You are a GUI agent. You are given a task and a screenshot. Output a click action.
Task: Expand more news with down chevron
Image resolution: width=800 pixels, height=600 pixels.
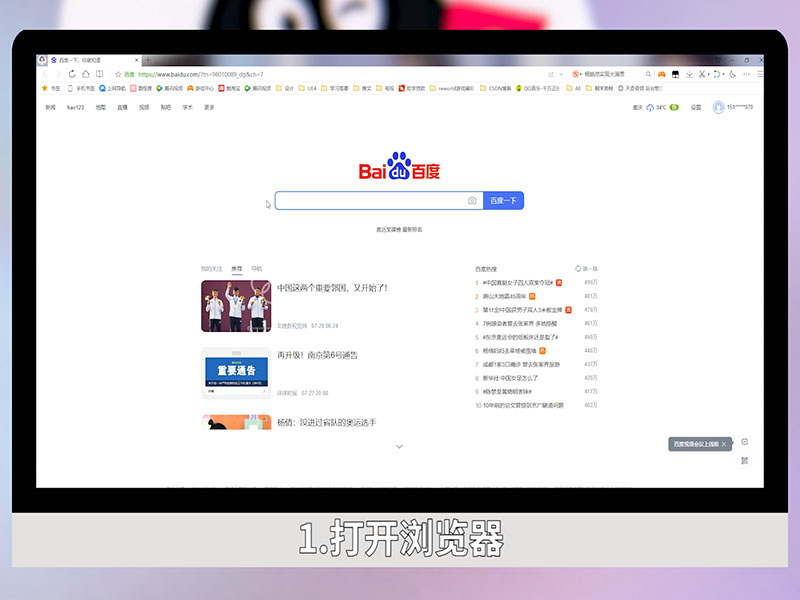coord(399,446)
